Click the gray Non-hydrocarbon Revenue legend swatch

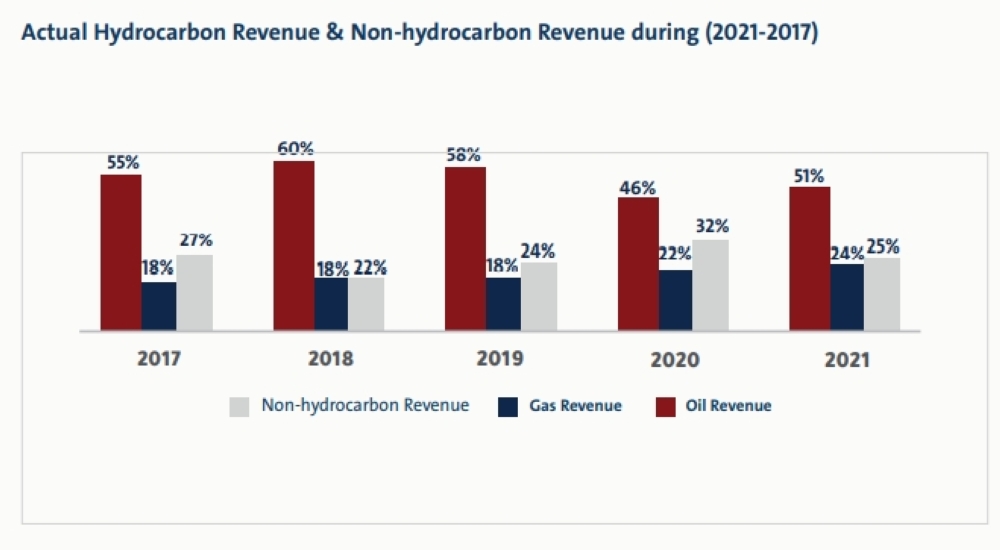tap(239, 407)
